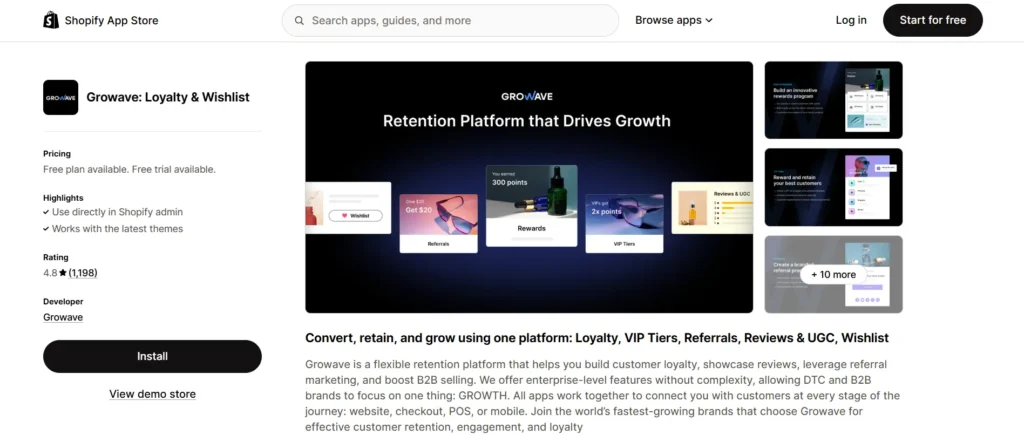This screenshot has height=435, width=1024.
Task: Open the Growave developer link
Action: [63, 317]
